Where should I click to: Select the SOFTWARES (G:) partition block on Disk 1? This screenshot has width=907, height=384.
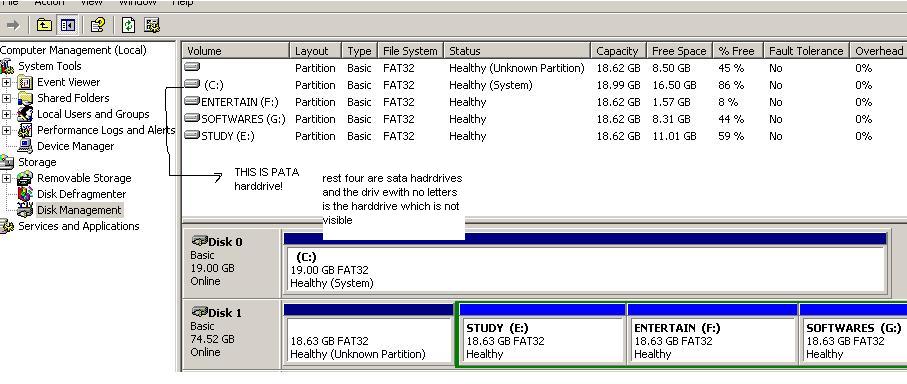(x=853, y=335)
